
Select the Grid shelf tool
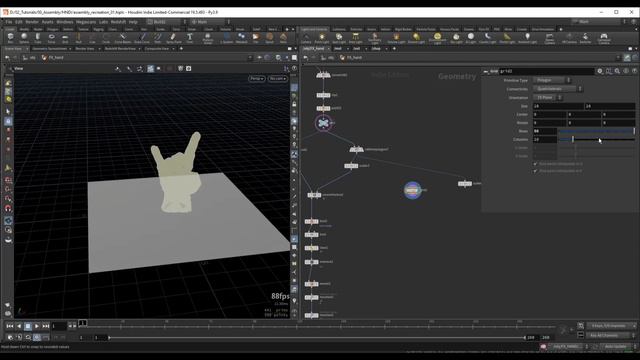(65, 38)
